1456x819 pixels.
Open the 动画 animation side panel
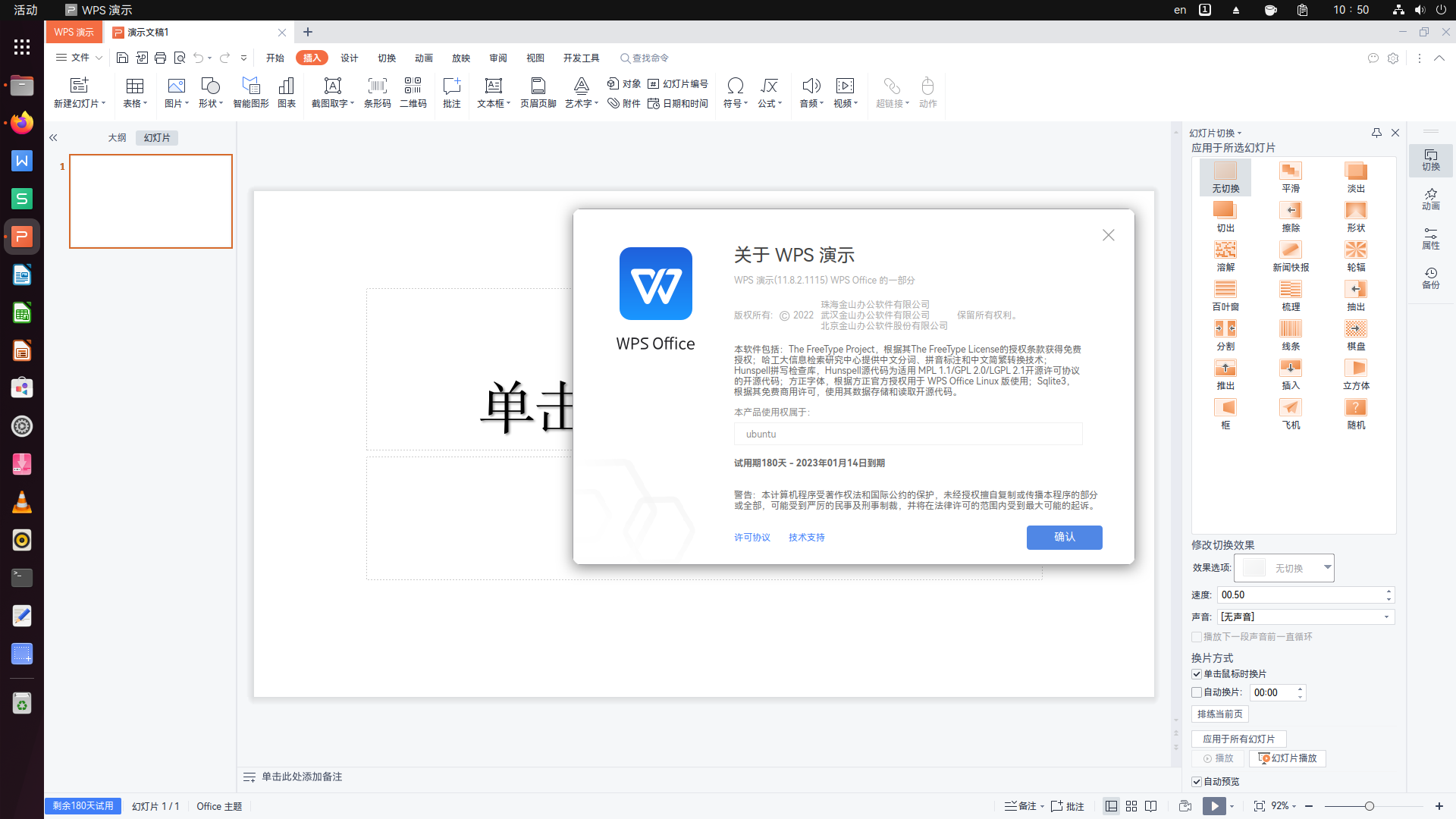click(1431, 199)
